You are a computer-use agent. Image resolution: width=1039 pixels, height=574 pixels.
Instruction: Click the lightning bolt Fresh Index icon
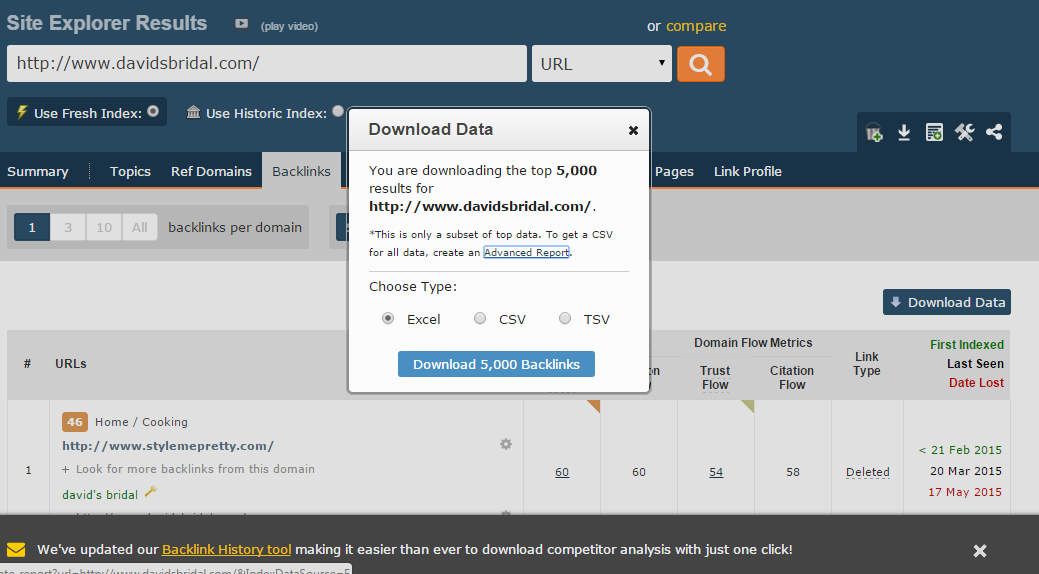tap(22, 112)
